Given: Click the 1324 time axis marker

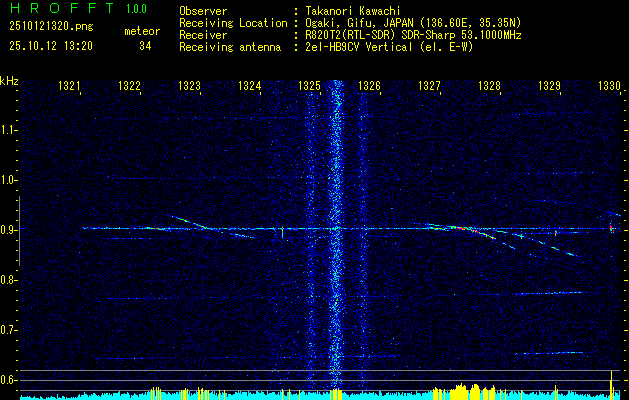Looking at the screenshot, I should click(x=250, y=85).
